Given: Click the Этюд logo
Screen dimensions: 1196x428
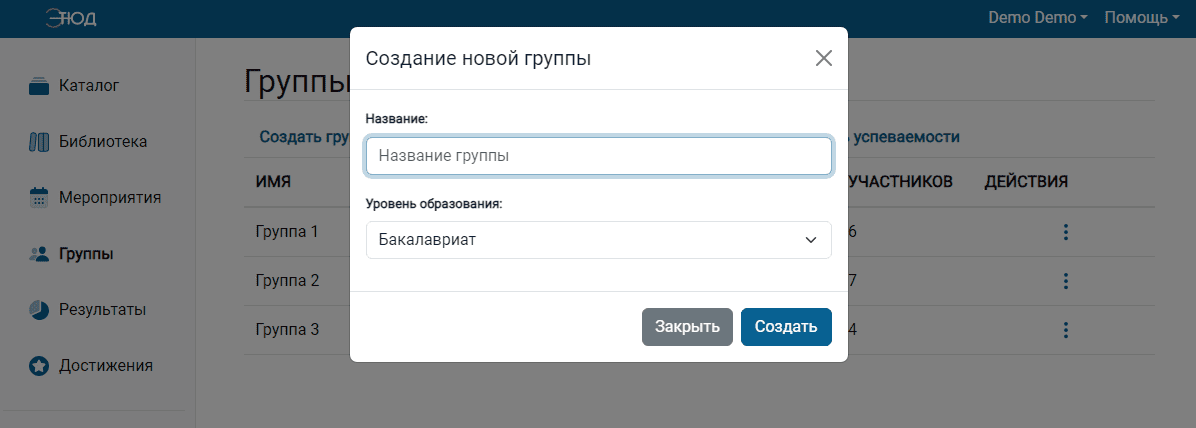Looking at the screenshot, I should point(71,18).
